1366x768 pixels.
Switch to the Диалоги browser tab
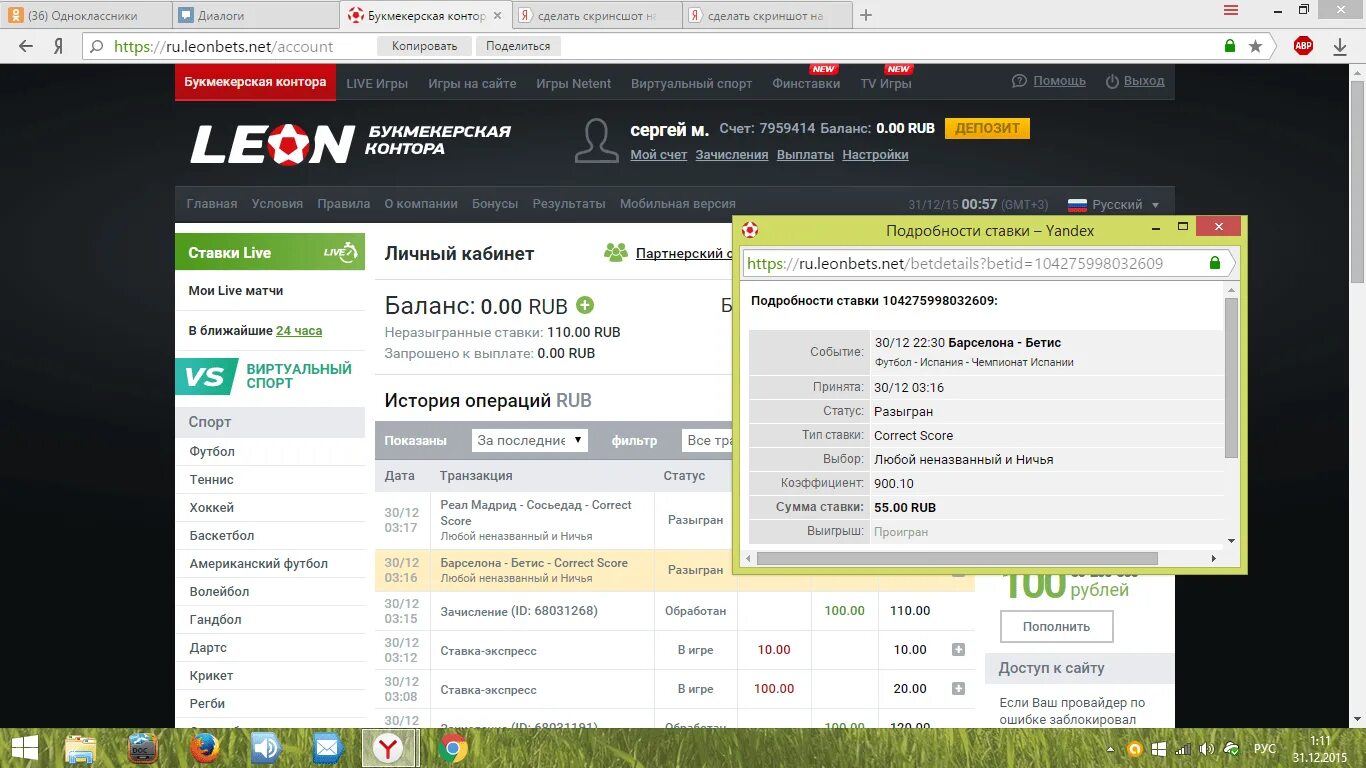(257, 15)
